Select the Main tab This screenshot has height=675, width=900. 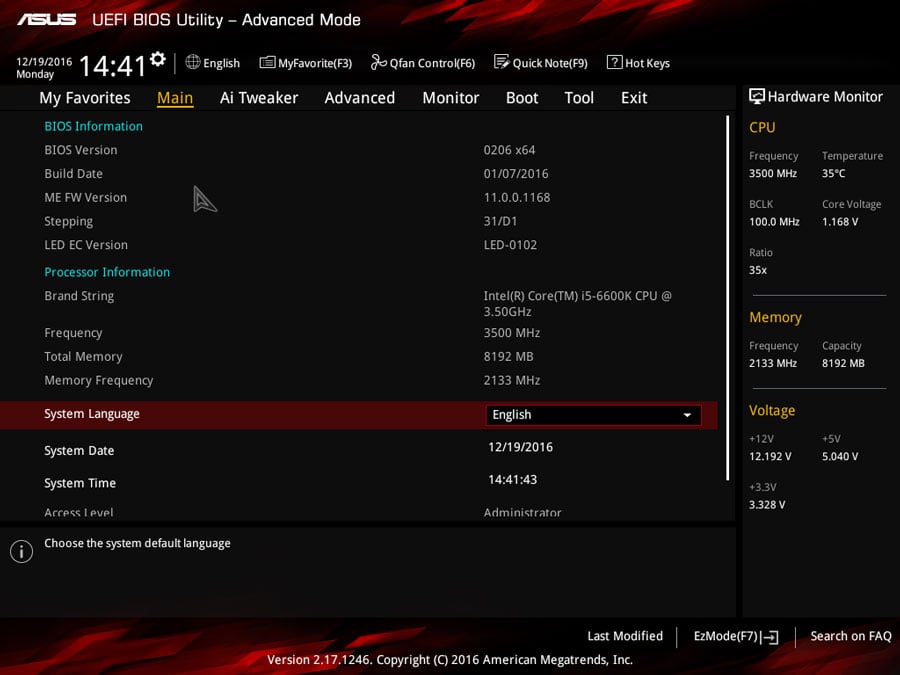tap(175, 98)
